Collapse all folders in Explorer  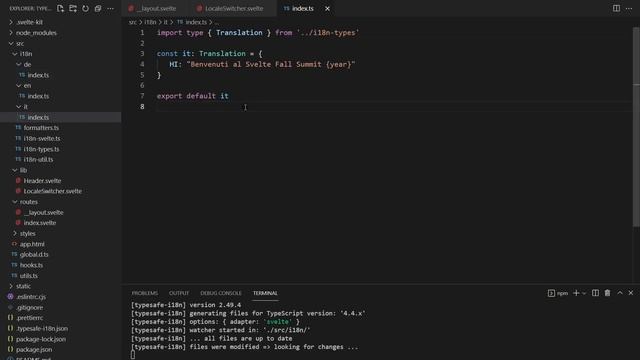click(98, 9)
